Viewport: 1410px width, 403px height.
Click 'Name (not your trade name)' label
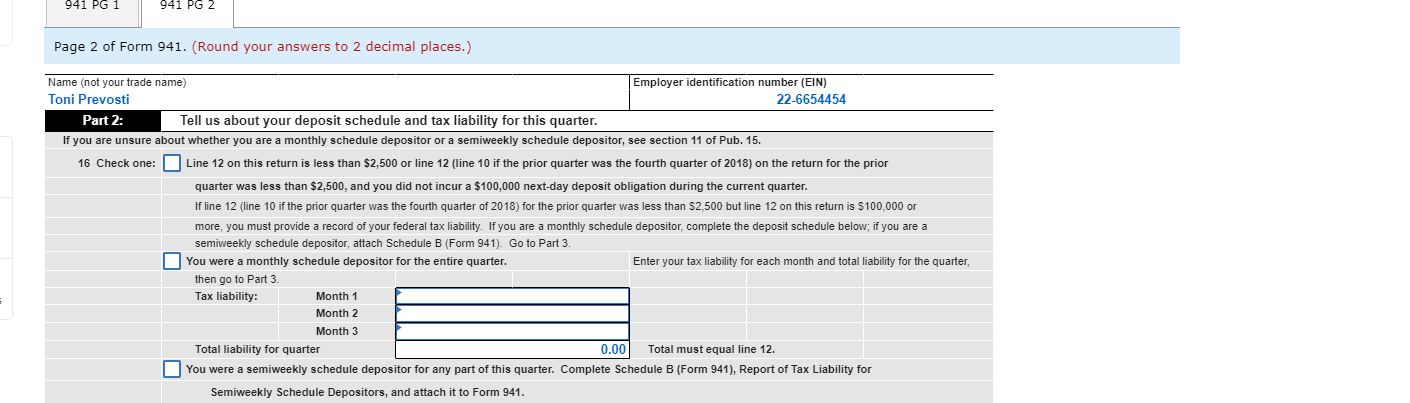[x=117, y=82]
